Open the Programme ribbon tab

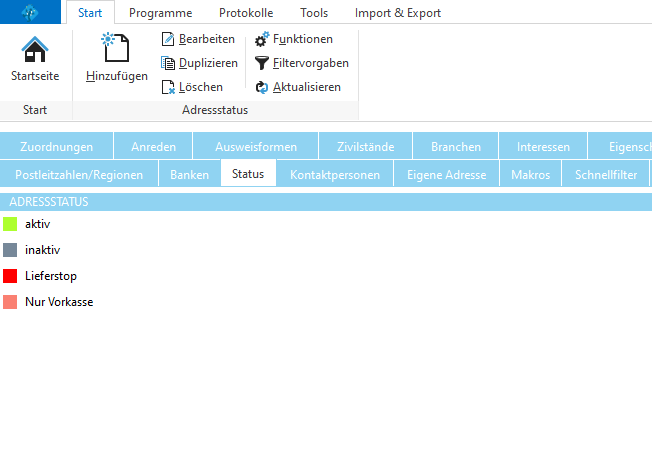[161, 13]
